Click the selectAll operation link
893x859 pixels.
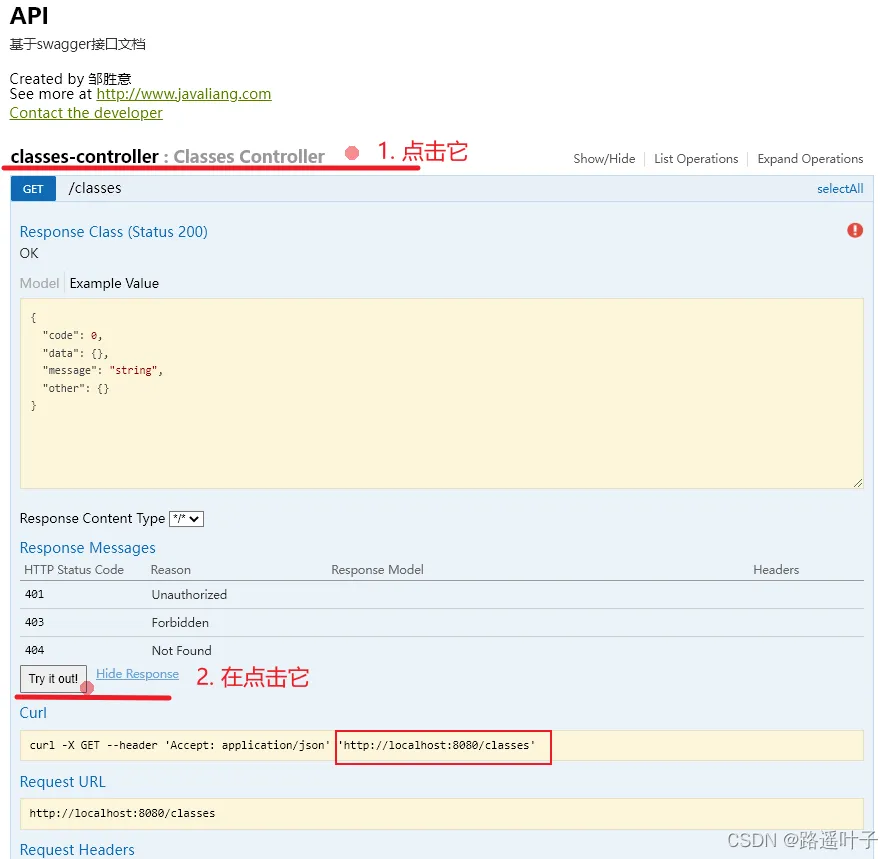coord(840,189)
